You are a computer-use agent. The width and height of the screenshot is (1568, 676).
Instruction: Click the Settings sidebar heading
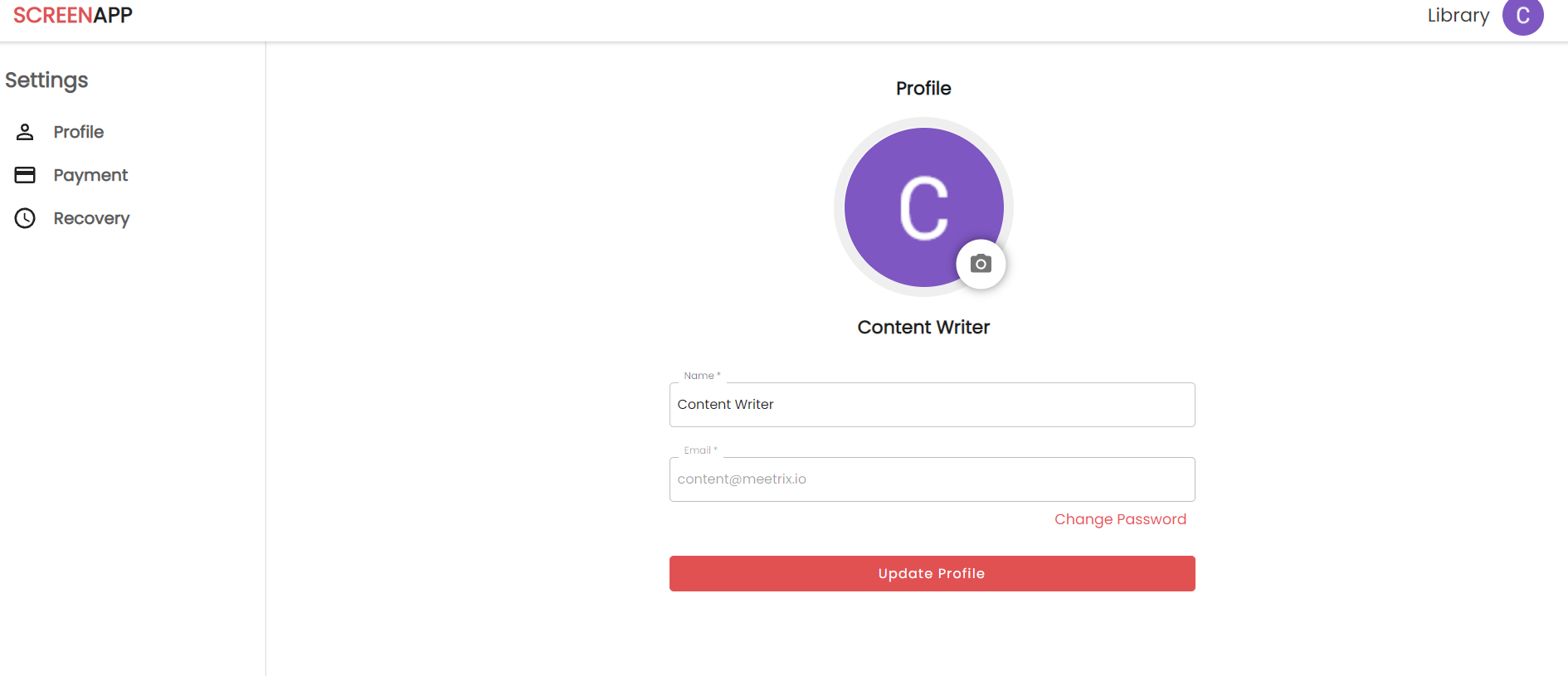46,80
